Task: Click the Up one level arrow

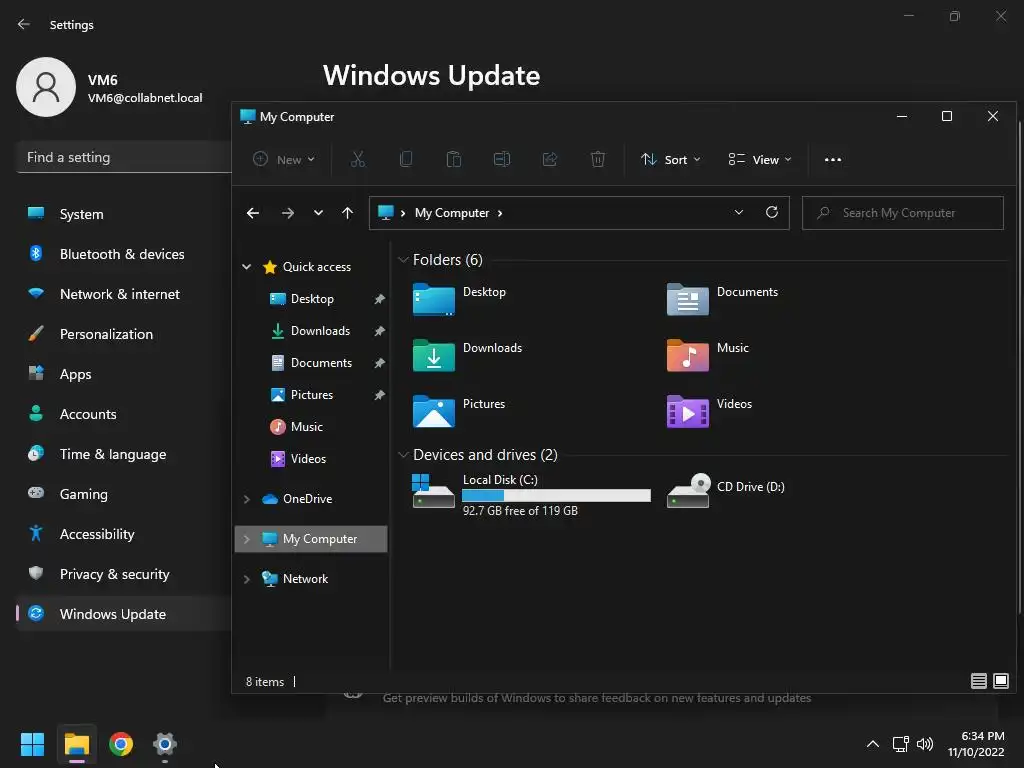Action: tap(347, 213)
